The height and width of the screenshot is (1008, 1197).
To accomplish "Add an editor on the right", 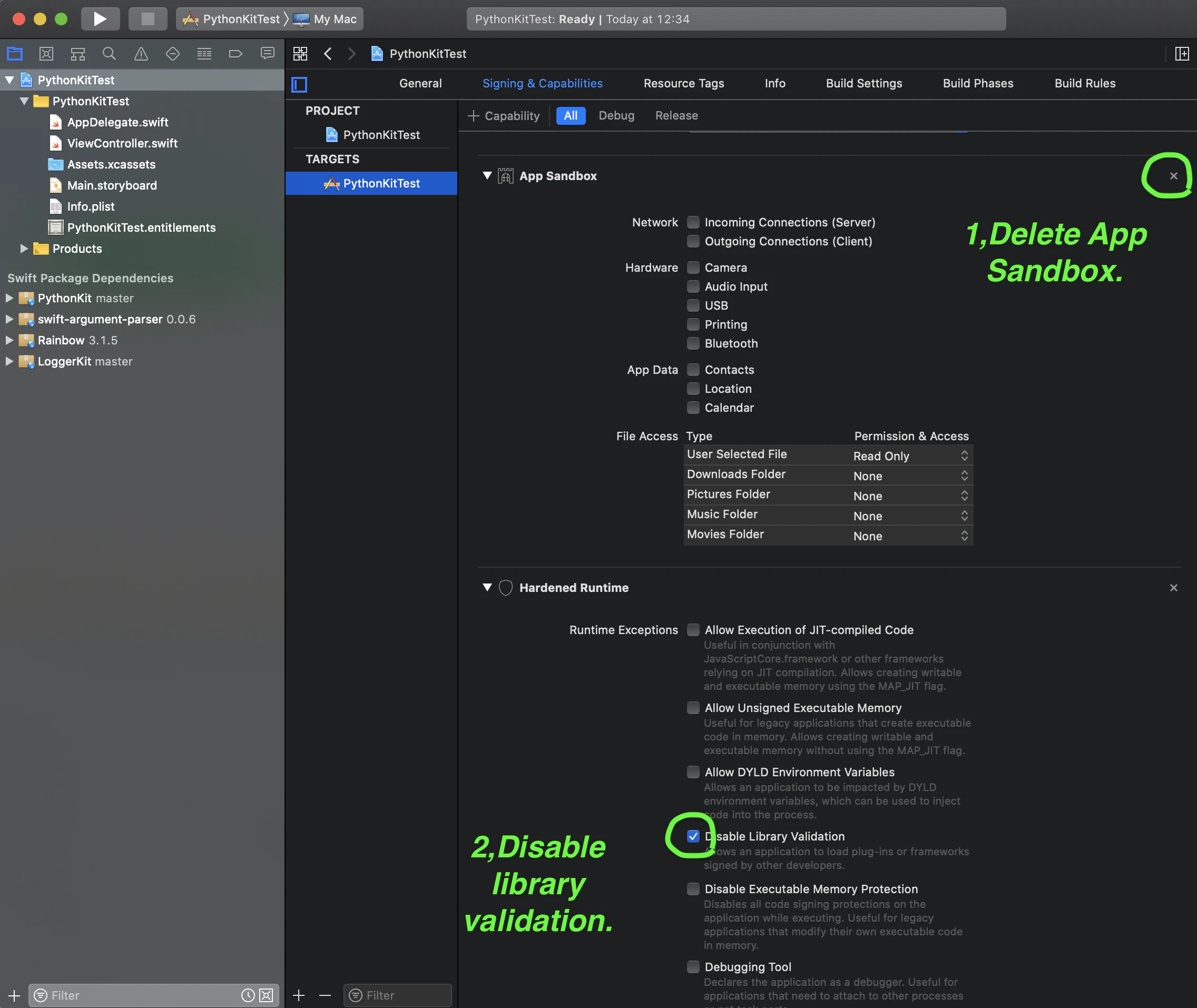I will tap(1182, 54).
